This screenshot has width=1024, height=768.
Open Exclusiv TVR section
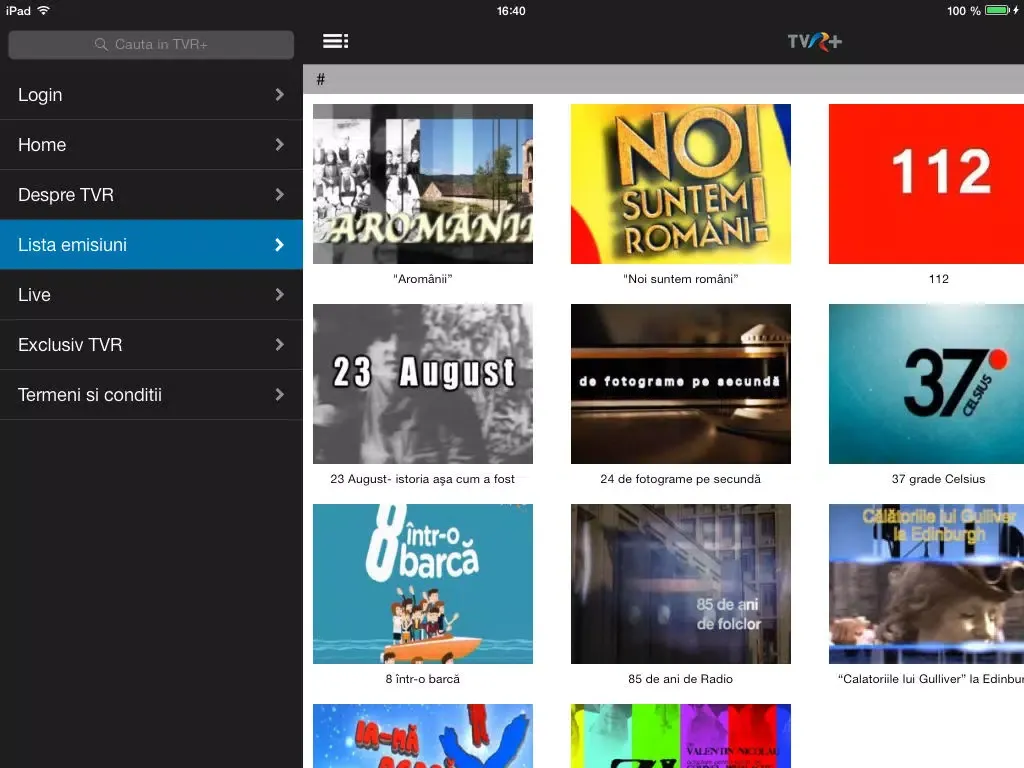pyautogui.click(x=152, y=345)
